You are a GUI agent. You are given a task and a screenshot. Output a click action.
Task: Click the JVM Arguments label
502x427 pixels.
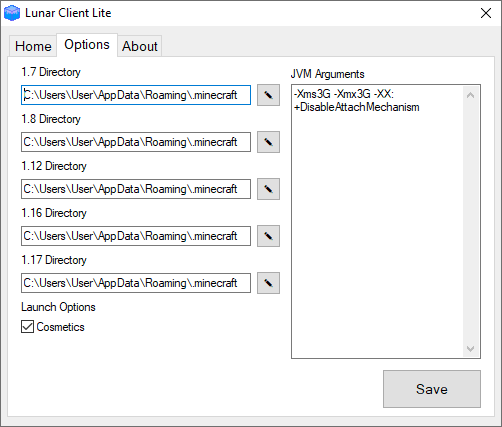click(327, 74)
